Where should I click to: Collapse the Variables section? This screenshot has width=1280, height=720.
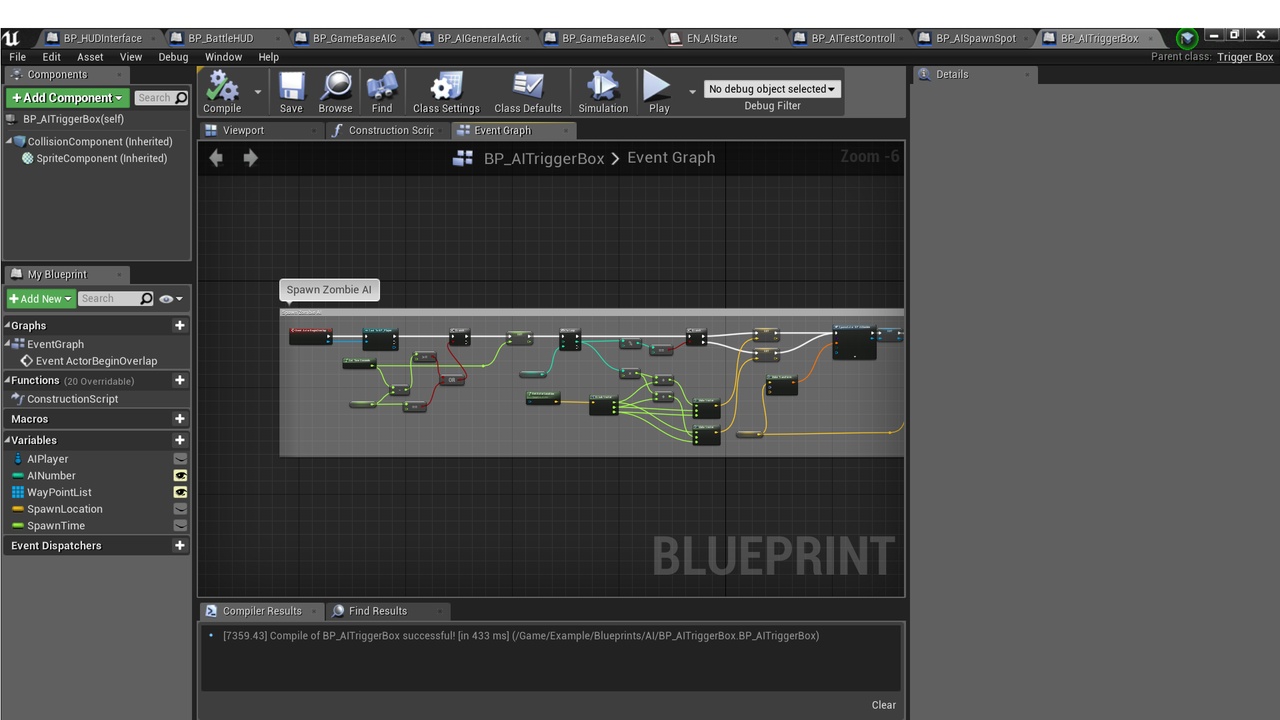[x=8, y=440]
